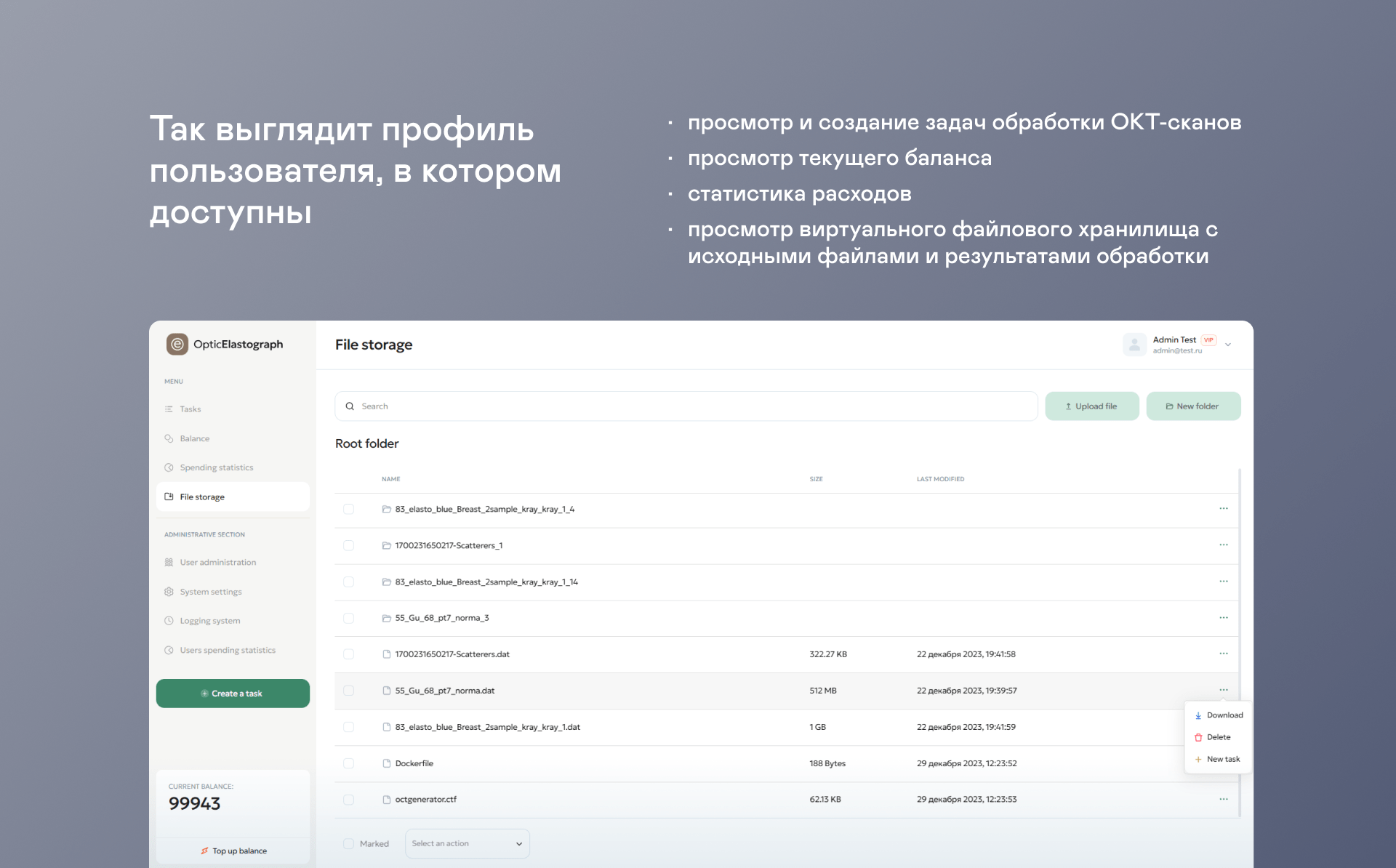Open more options for 55_Gu_68_pt7_norma_3 folder
Image resolution: width=1396 pixels, height=868 pixels.
click(x=1224, y=618)
